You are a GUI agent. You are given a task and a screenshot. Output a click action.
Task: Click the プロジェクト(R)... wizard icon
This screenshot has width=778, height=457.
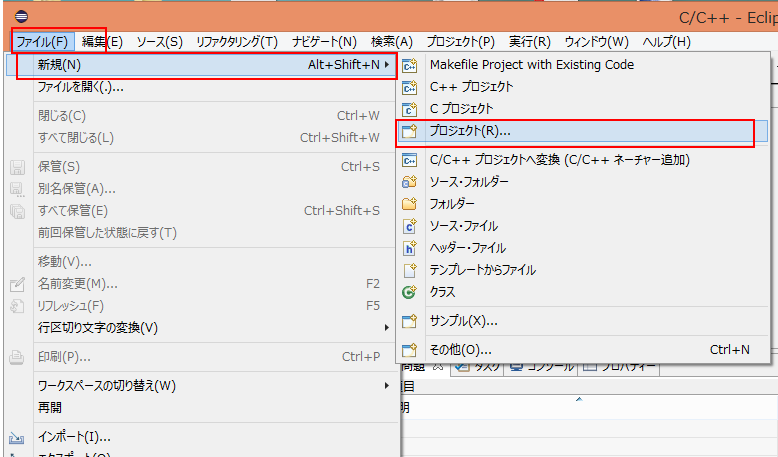tap(409, 131)
